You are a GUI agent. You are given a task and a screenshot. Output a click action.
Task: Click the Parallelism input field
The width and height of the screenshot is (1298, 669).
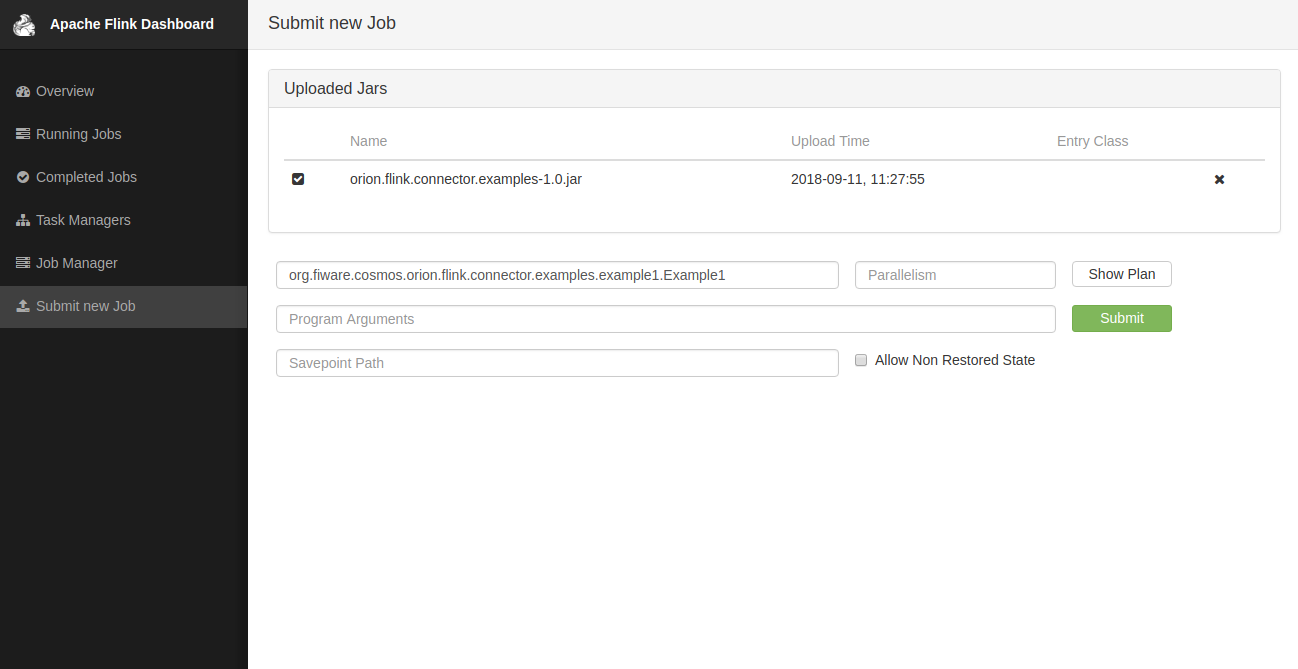[x=955, y=275]
